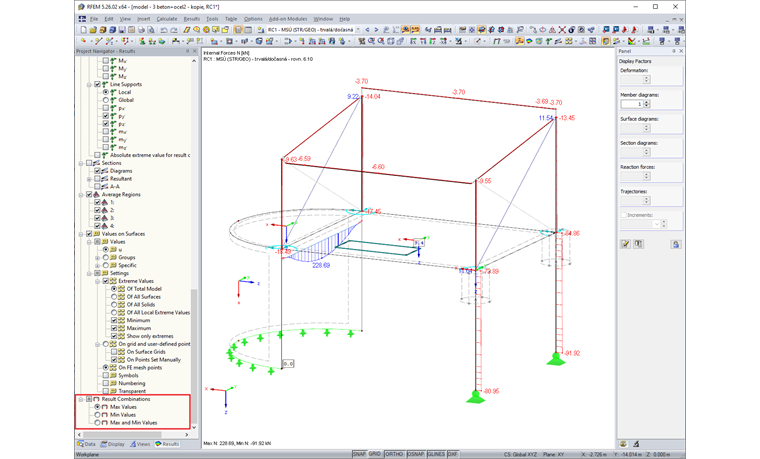Click the Member diagrams factor input field
760x459 pixels.
(632, 104)
